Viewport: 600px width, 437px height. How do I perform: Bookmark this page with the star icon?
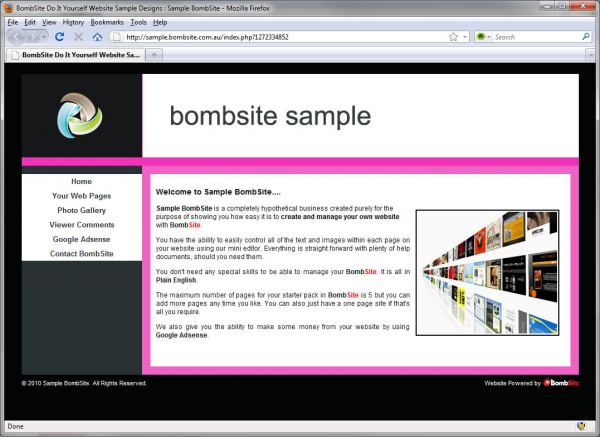[x=453, y=37]
